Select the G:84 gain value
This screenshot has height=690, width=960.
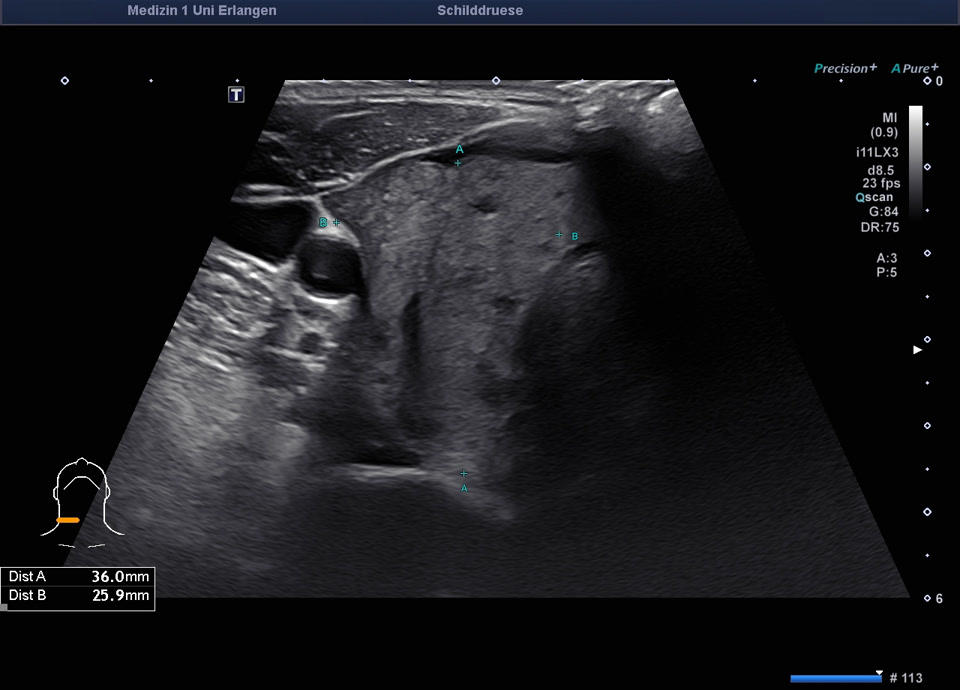tap(882, 212)
